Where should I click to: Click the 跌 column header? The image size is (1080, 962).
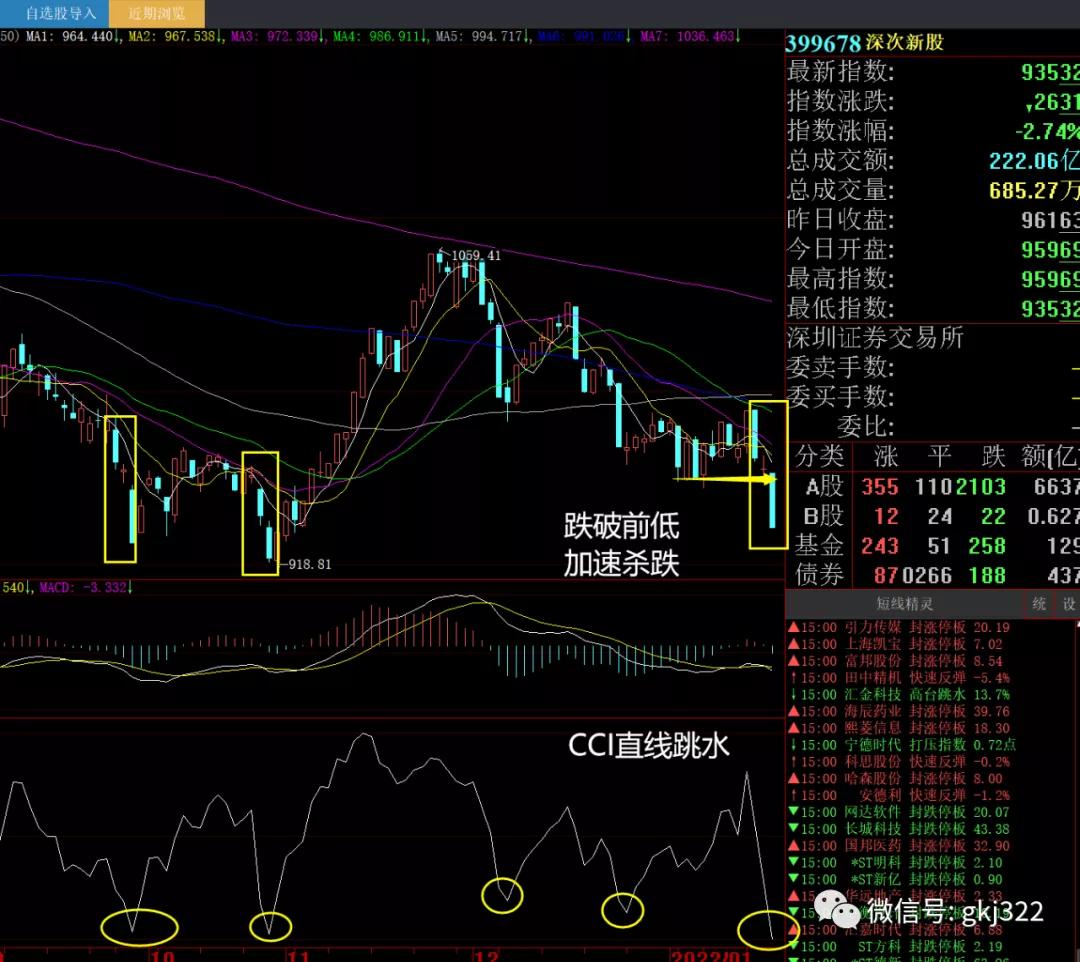tap(993, 457)
